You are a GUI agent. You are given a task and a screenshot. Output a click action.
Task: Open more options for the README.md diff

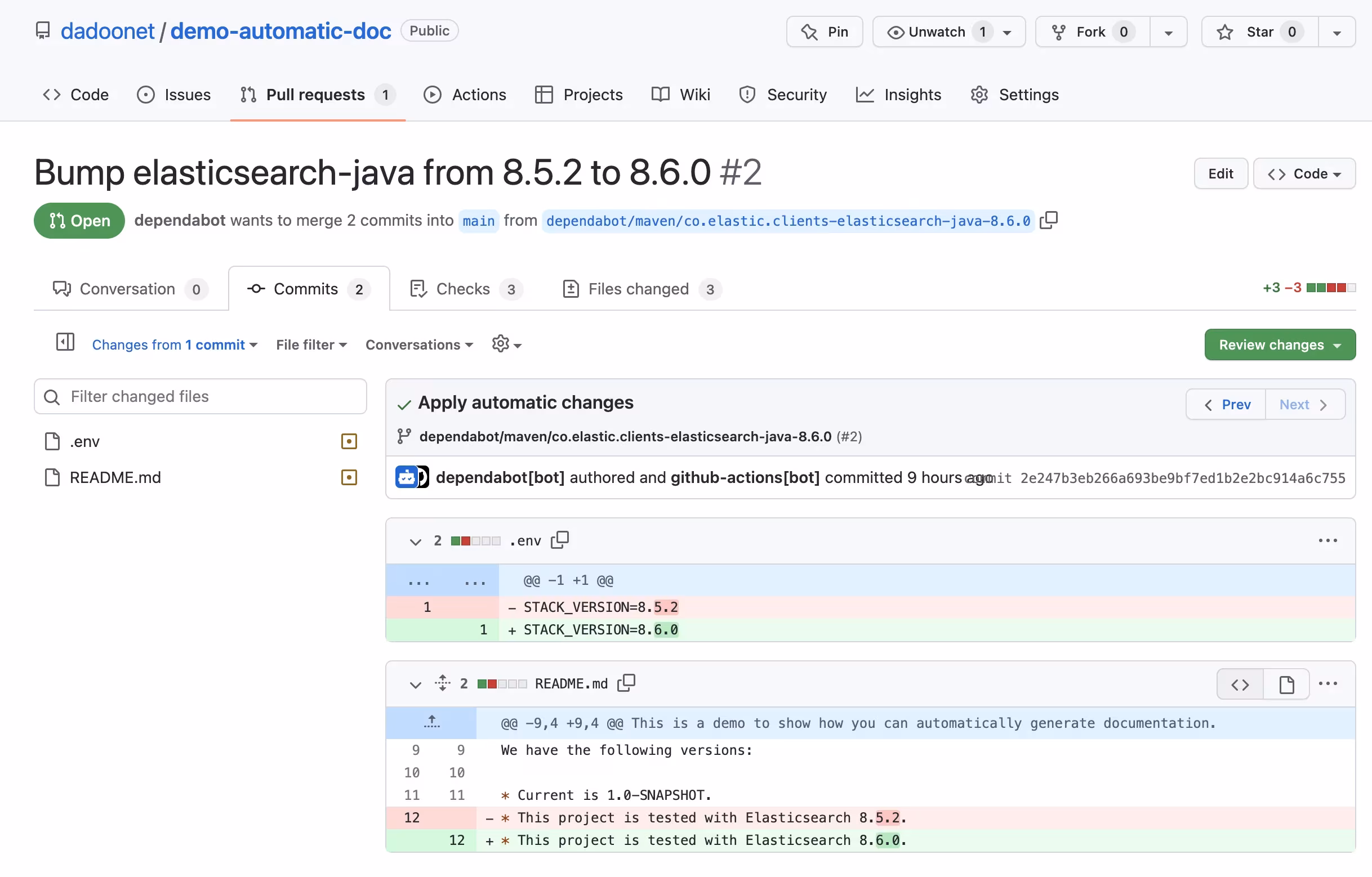click(x=1329, y=683)
